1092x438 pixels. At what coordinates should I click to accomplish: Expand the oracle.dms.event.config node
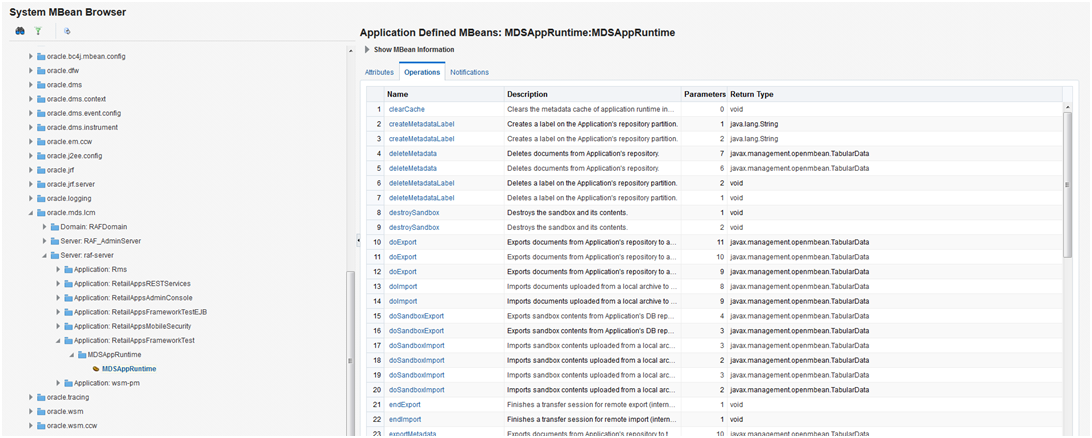tap(31, 113)
